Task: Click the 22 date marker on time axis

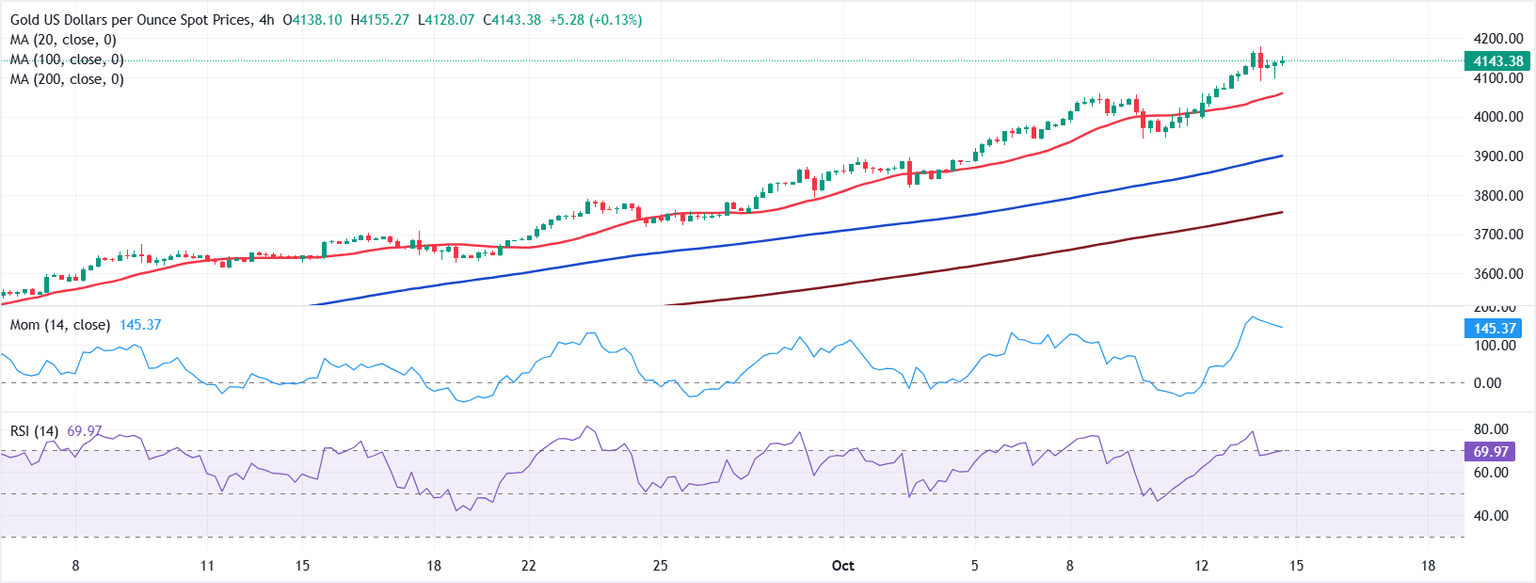Action: point(529,565)
